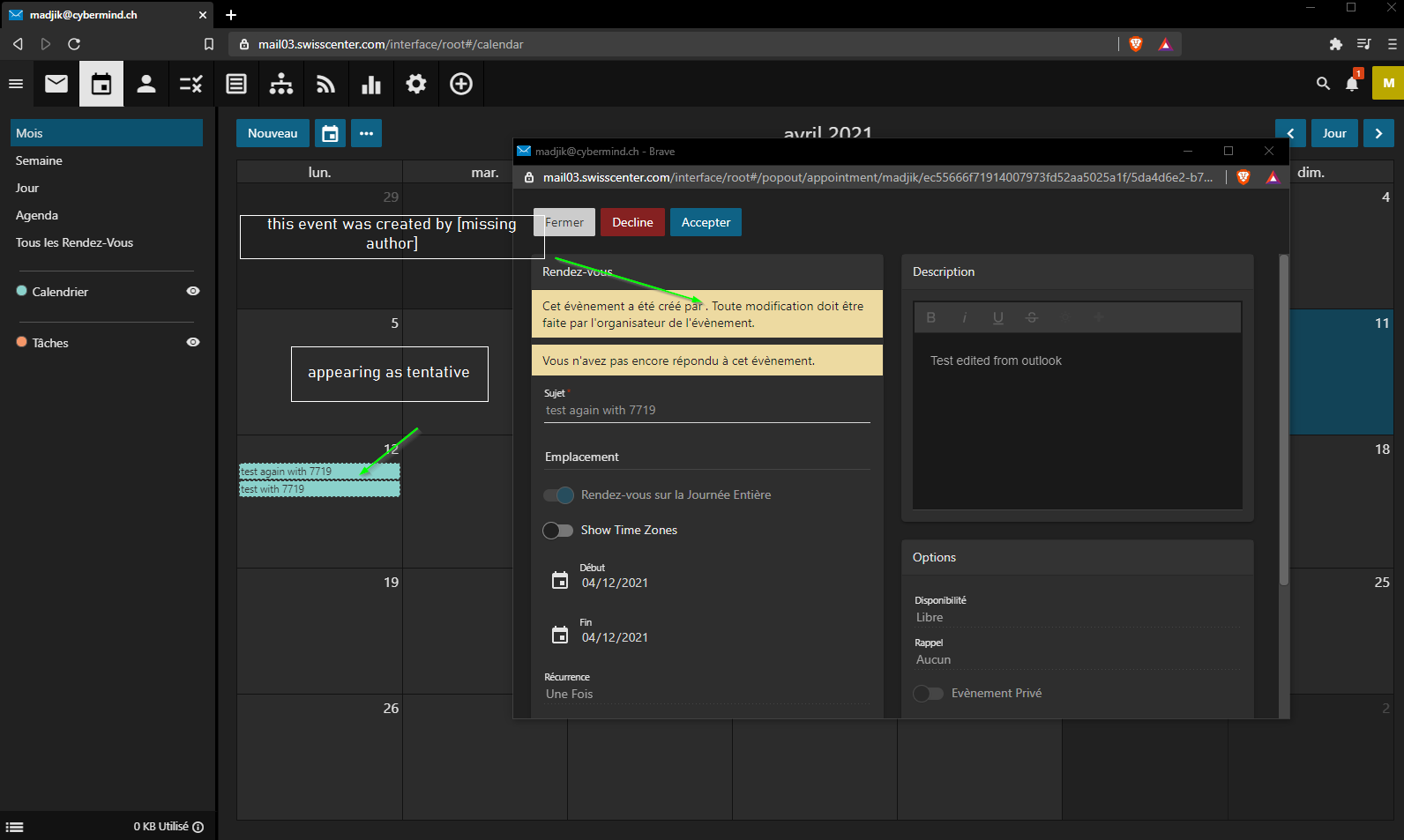Click the notifications bell icon
1404x840 pixels.
point(1352,83)
